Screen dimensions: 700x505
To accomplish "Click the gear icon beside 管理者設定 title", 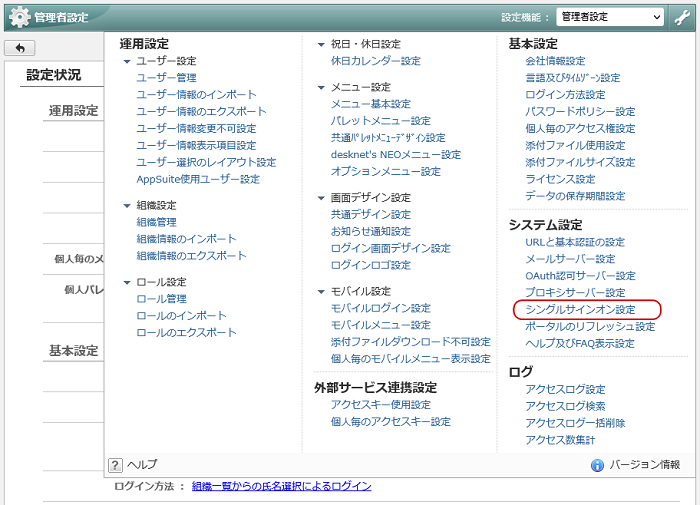I will 19,17.
